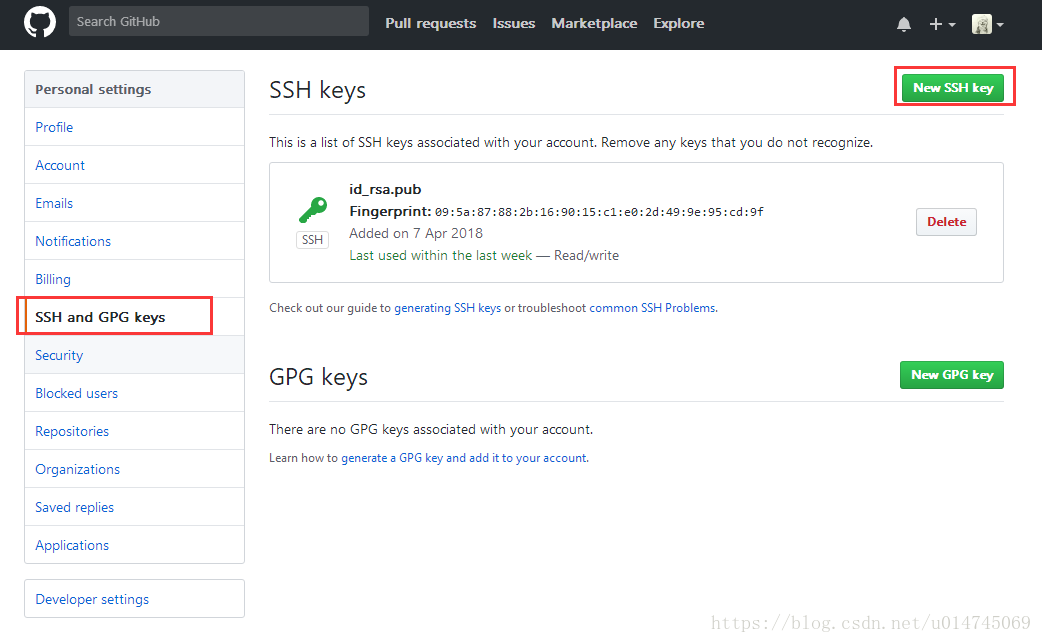The image size is (1042, 643).
Task: Delete the id_rsa.pub SSH key
Action: 946,222
